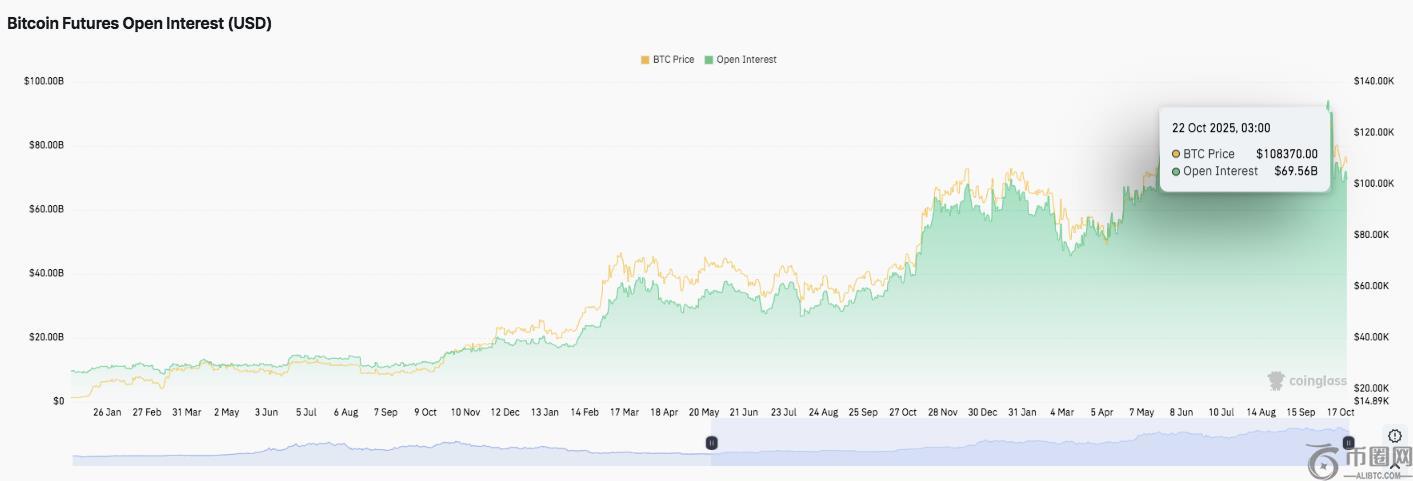The width and height of the screenshot is (1413, 481).
Task: Click the $108370.00 price value in tooltip
Action: click(x=1286, y=154)
